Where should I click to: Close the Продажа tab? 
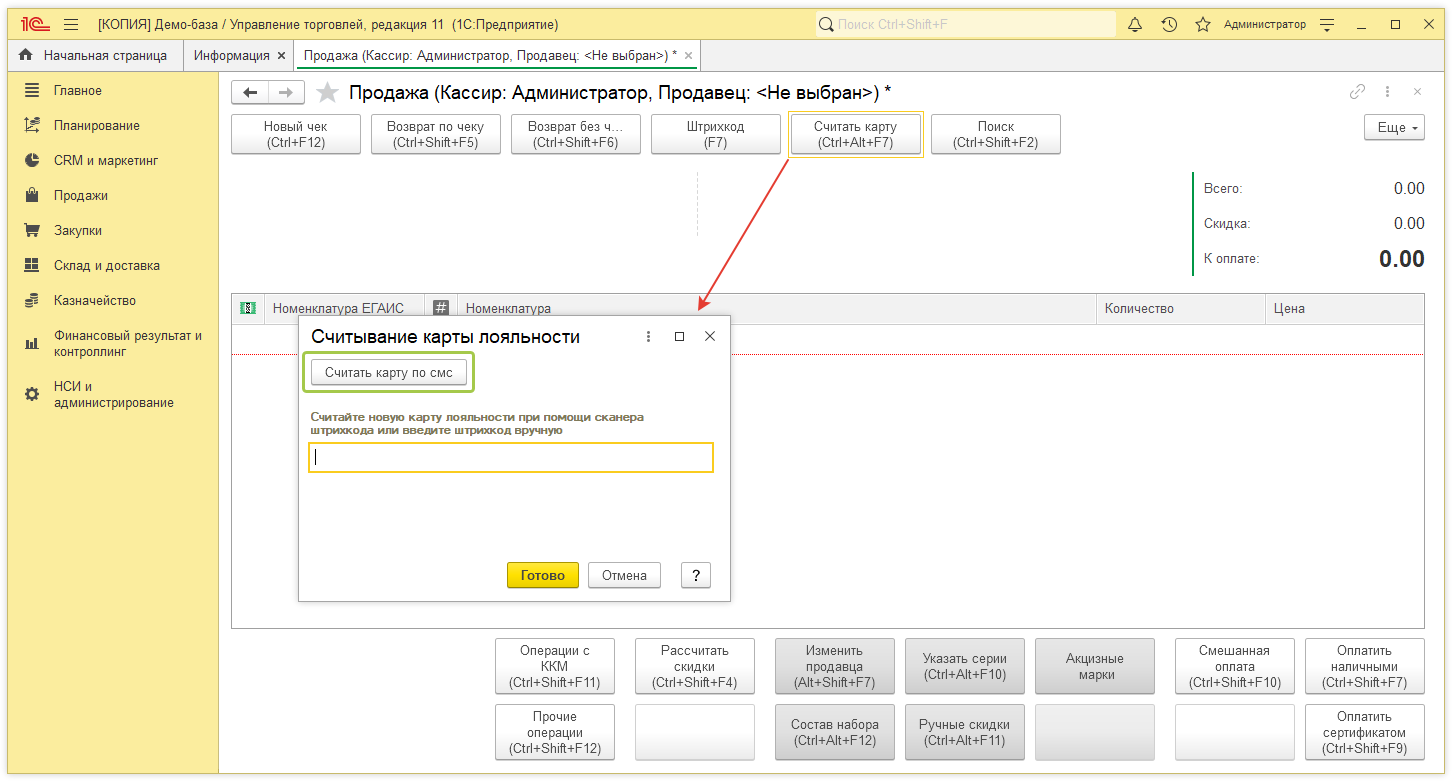[688, 56]
